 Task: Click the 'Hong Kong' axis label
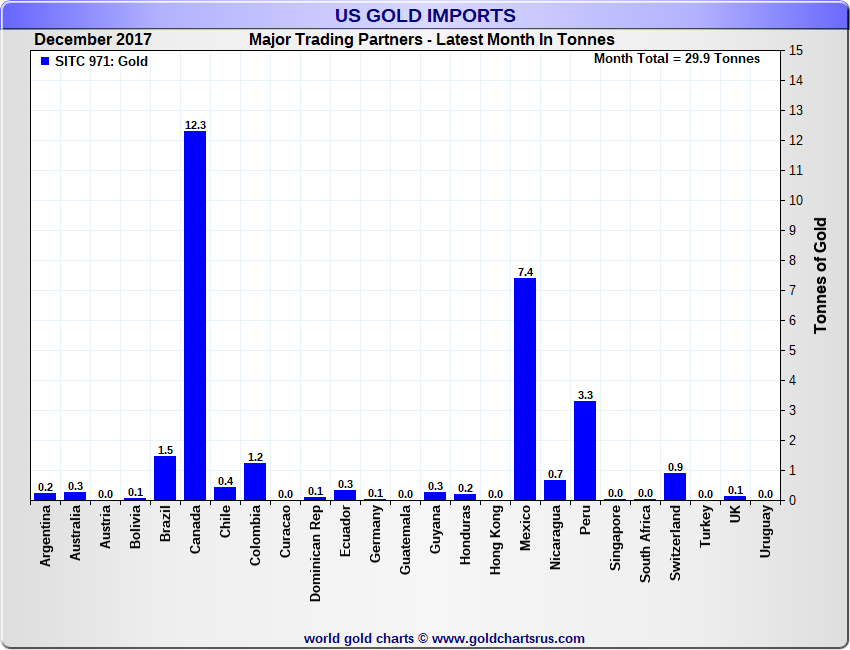click(x=495, y=540)
